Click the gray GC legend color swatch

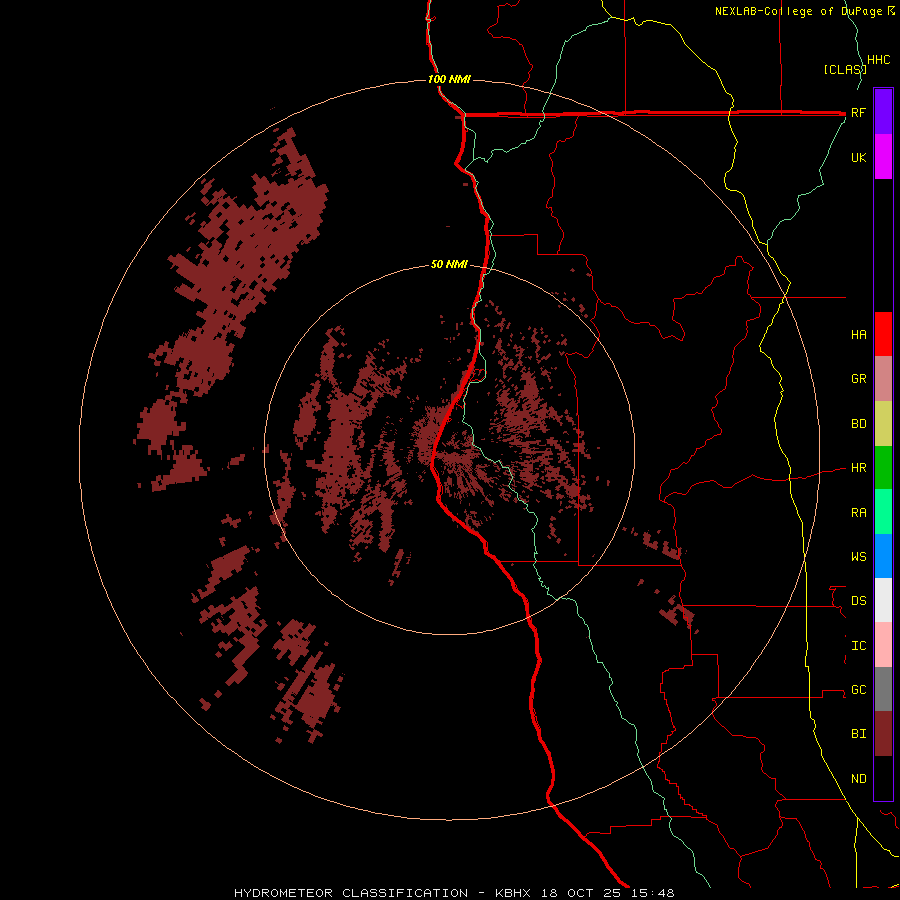(x=883, y=689)
